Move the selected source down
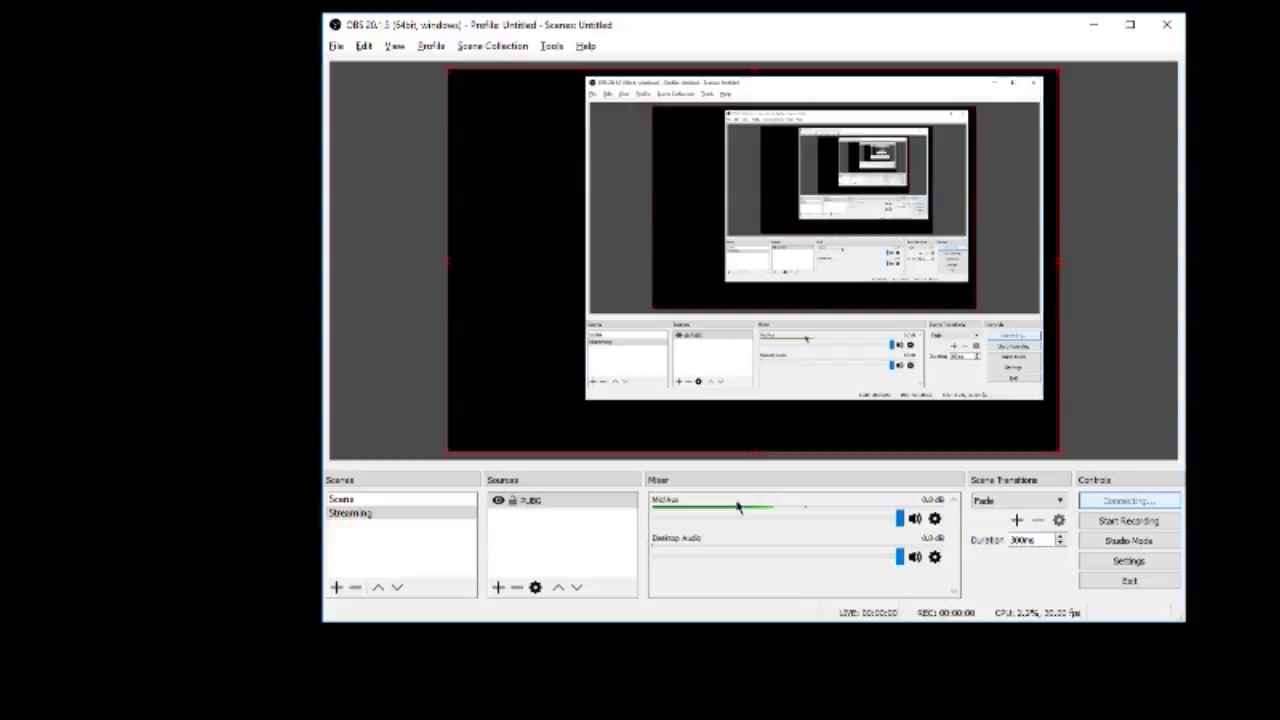1280x720 pixels. pyautogui.click(x=576, y=587)
